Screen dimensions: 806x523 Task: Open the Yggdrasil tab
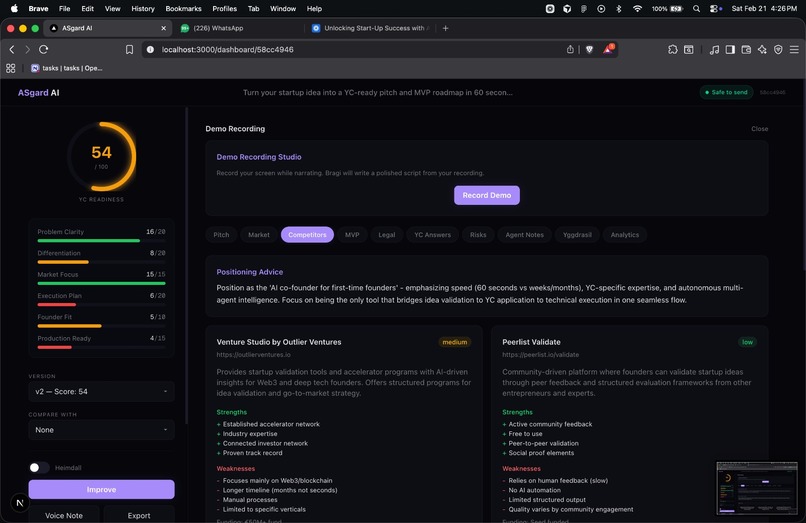577,235
